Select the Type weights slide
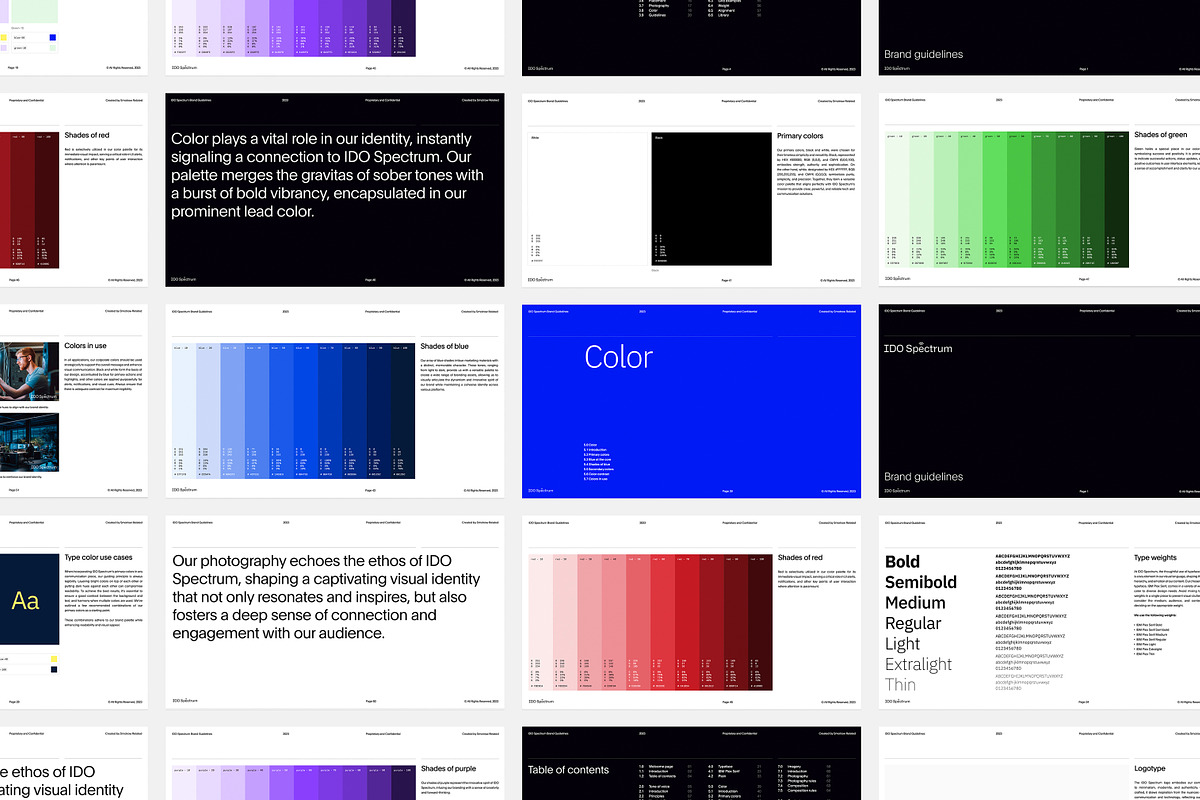1200x800 pixels. [x=1040, y=612]
